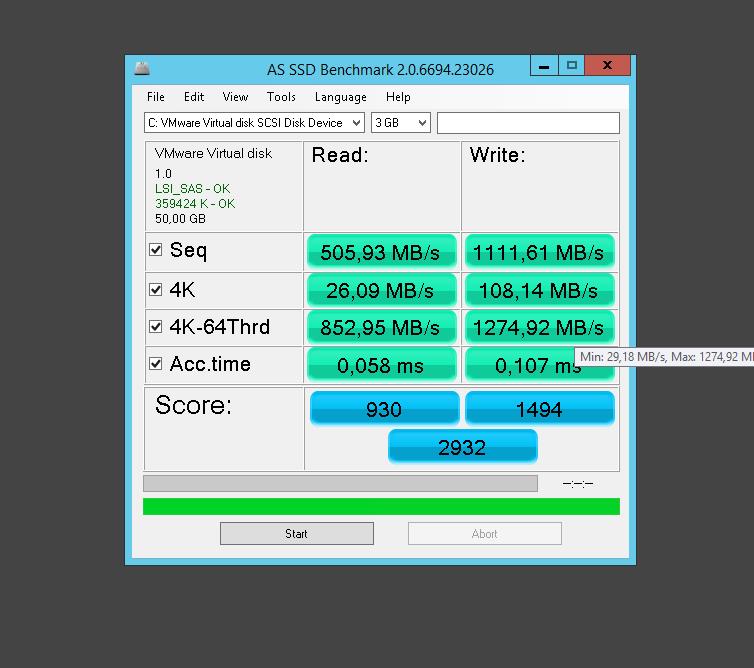Click the empty text field beside size dropdown
The width and height of the screenshot is (754, 668).
click(x=528, y=123)
